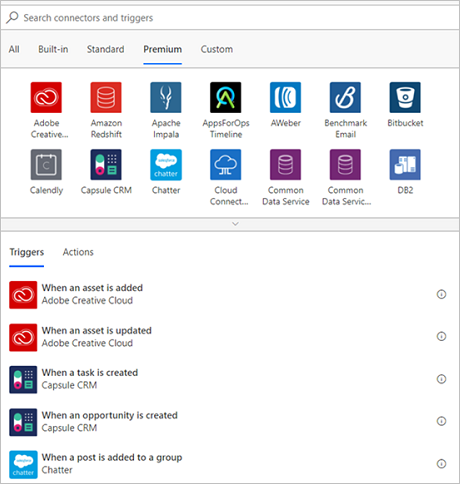Select the When an opportunity is created trigger
Image resolution: width=460 pixels, height=484 pixels.
[x=230, y=422]
